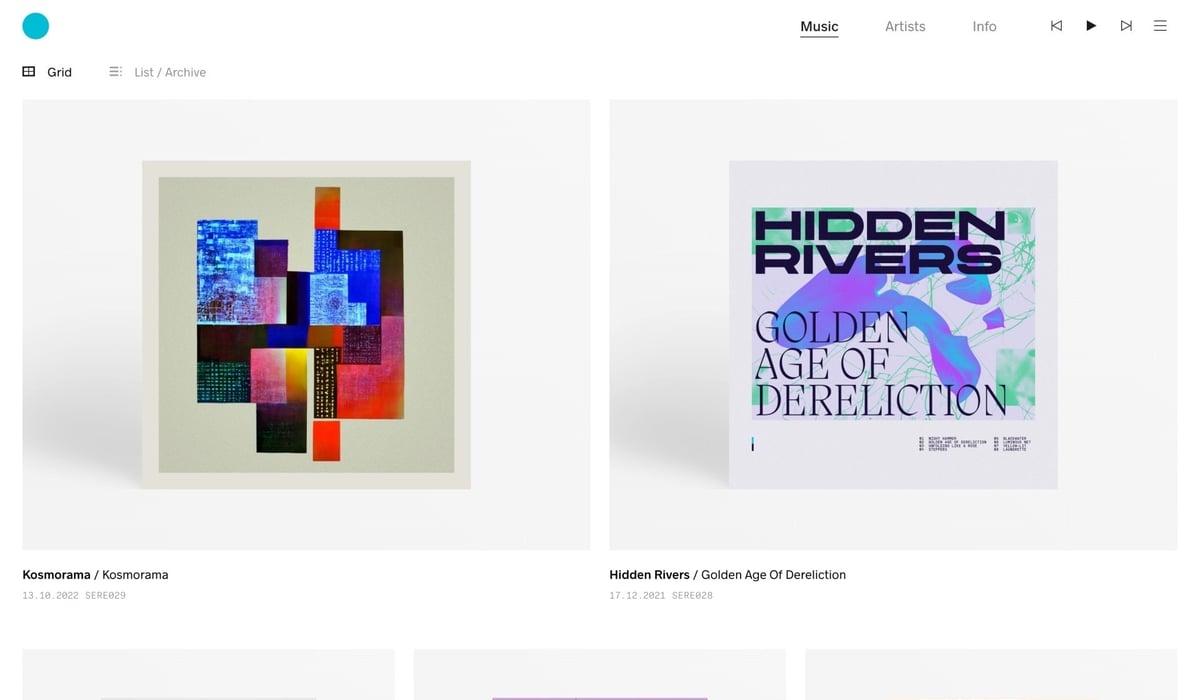The width and height of the screenshot is (1200, 700).
Task: Skip to next track
Action: 1126,26
